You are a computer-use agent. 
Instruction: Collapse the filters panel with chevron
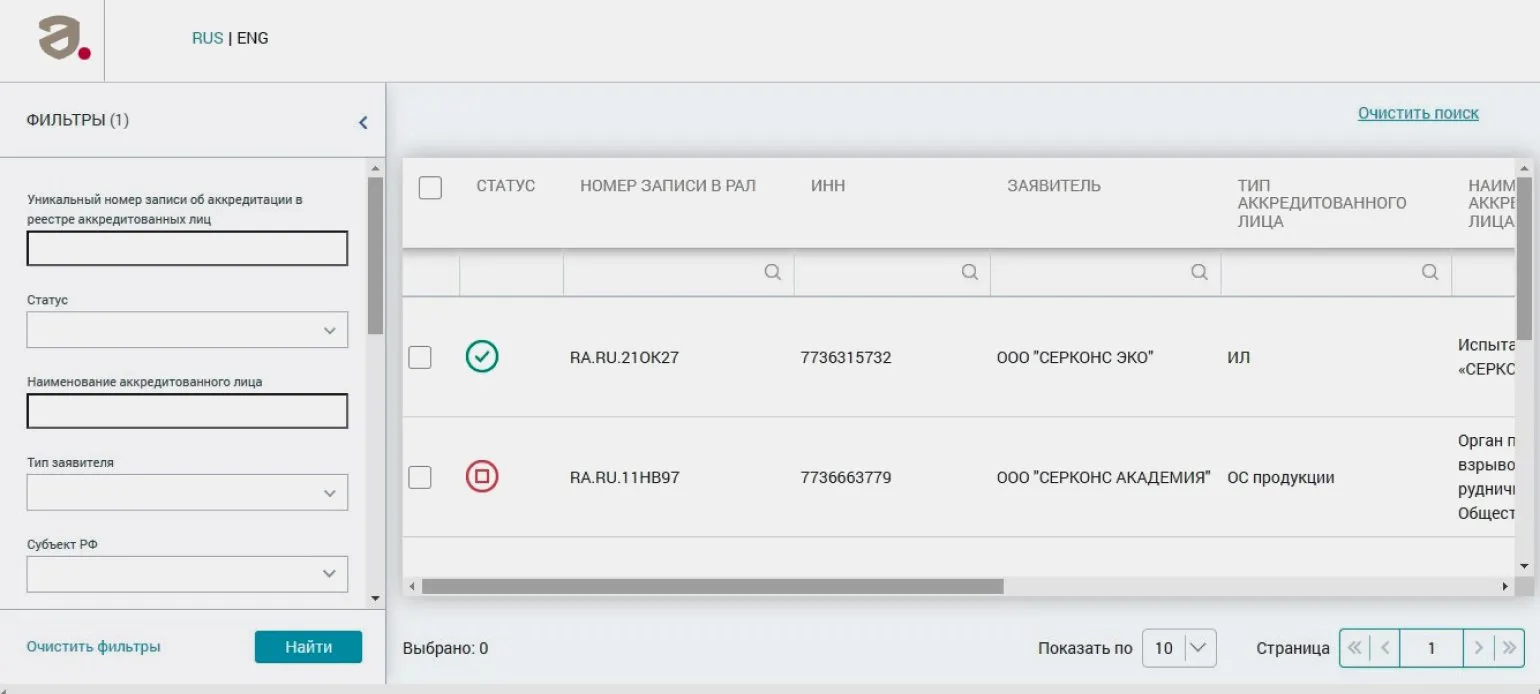click(363, 122)
